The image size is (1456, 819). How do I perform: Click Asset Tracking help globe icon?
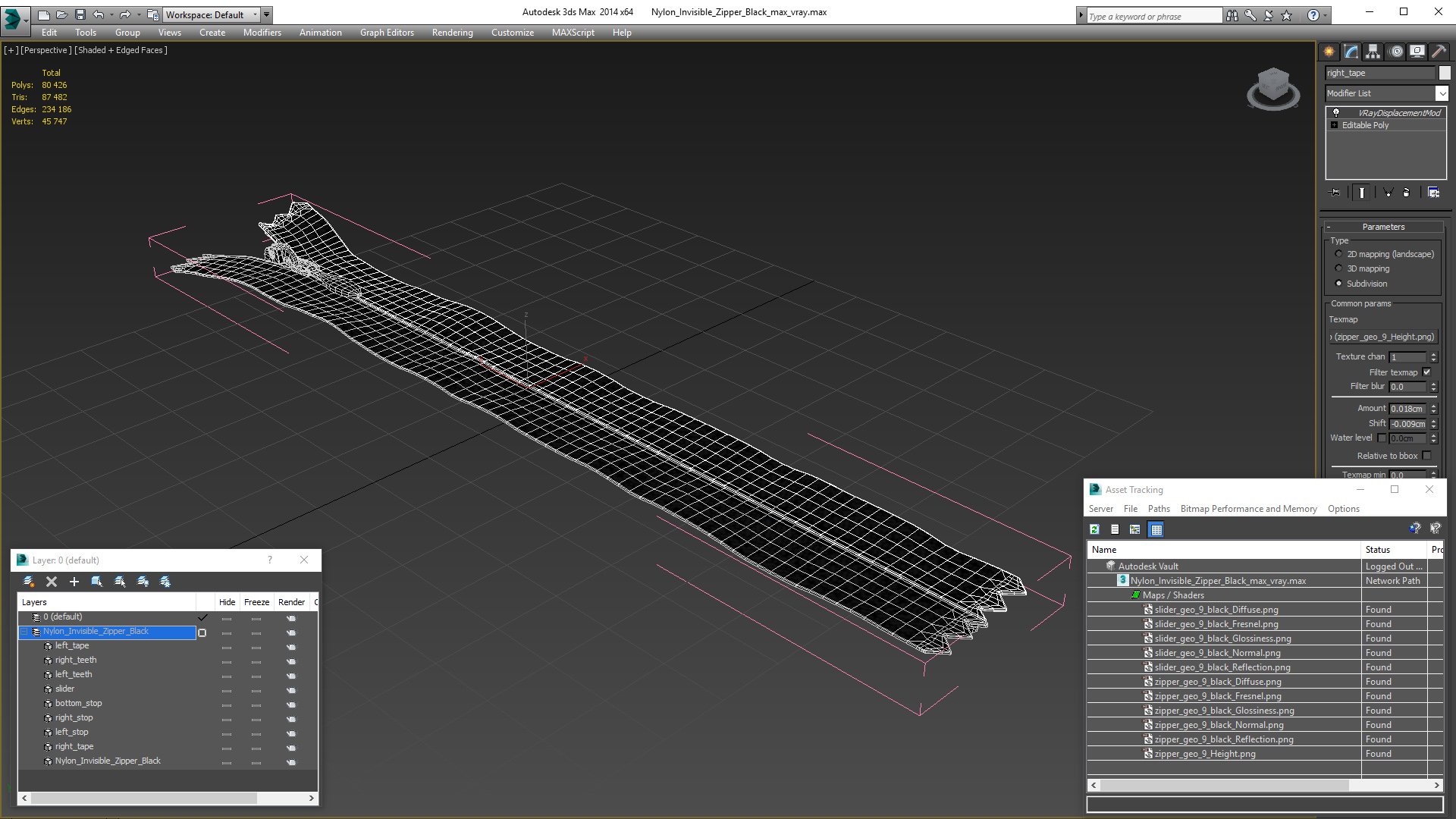(x=1415, y=529)
